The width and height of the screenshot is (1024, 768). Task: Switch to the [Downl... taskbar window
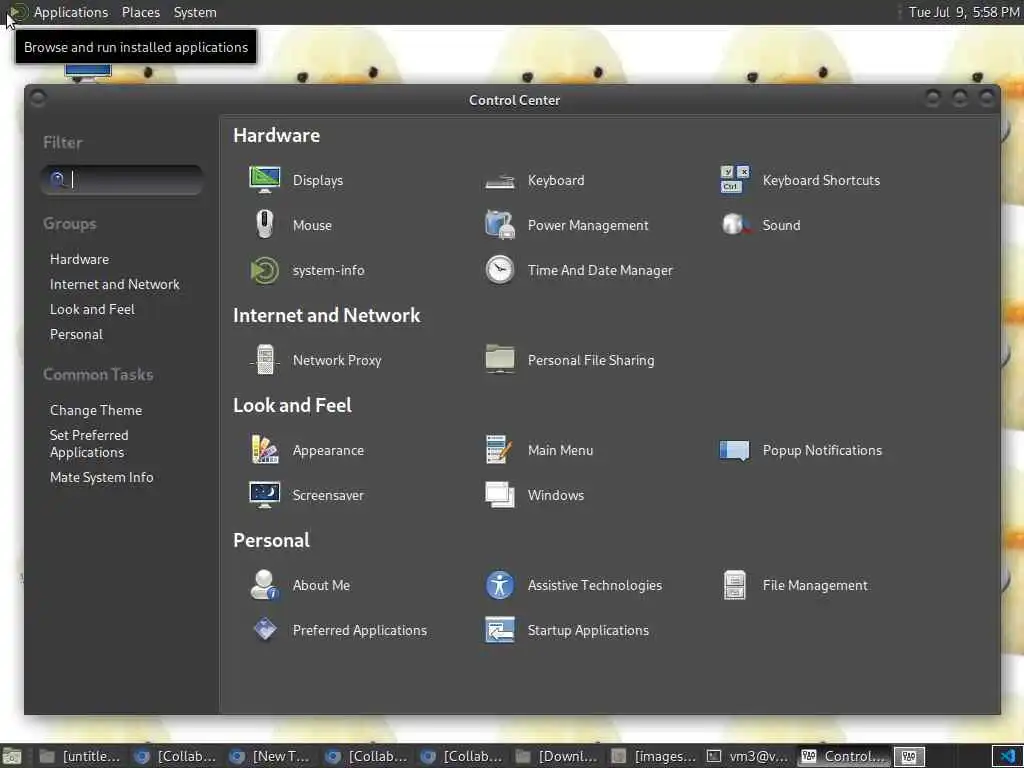click(x=557, y=756)
